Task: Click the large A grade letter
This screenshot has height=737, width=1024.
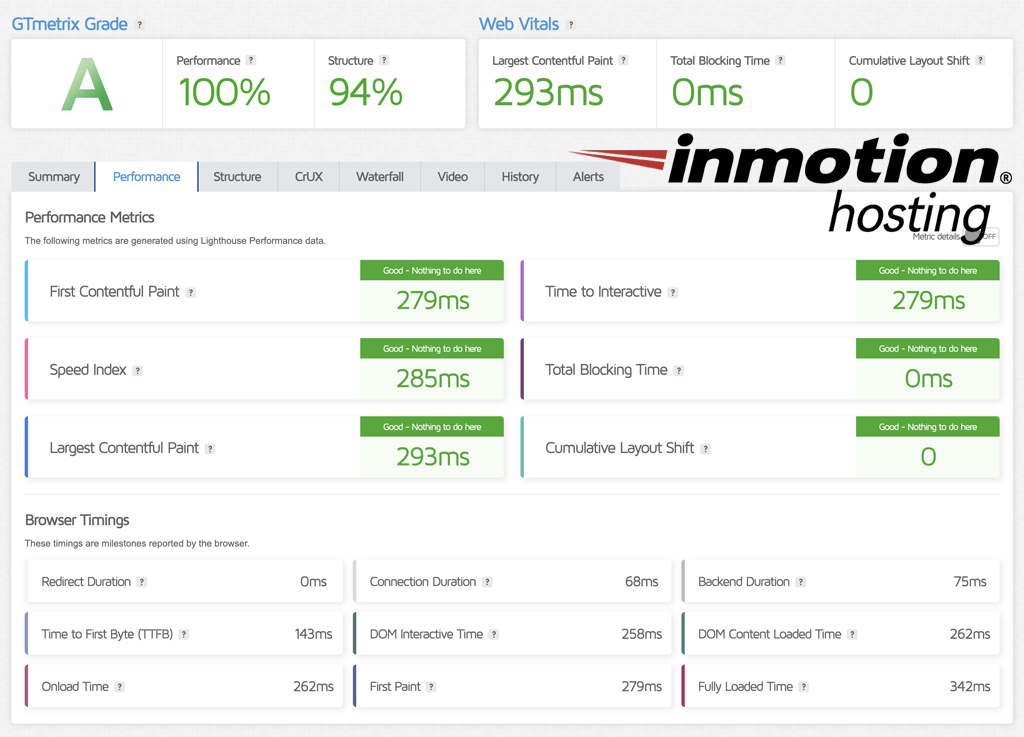Action: pyautogui.click(x=87, y=85)
